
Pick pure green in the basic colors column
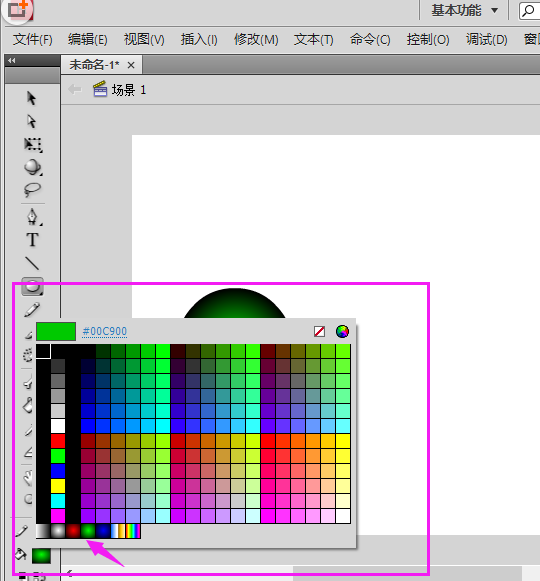(x=58, y=456)
